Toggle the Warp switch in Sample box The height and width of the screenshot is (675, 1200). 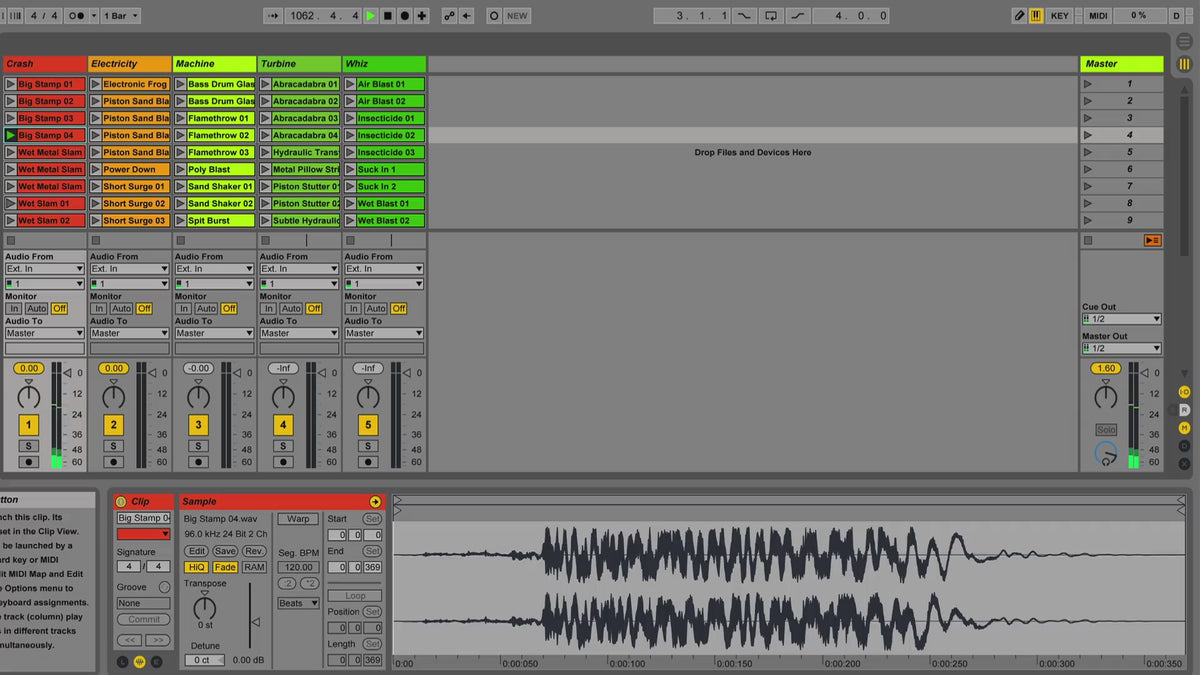pos(298,519)
